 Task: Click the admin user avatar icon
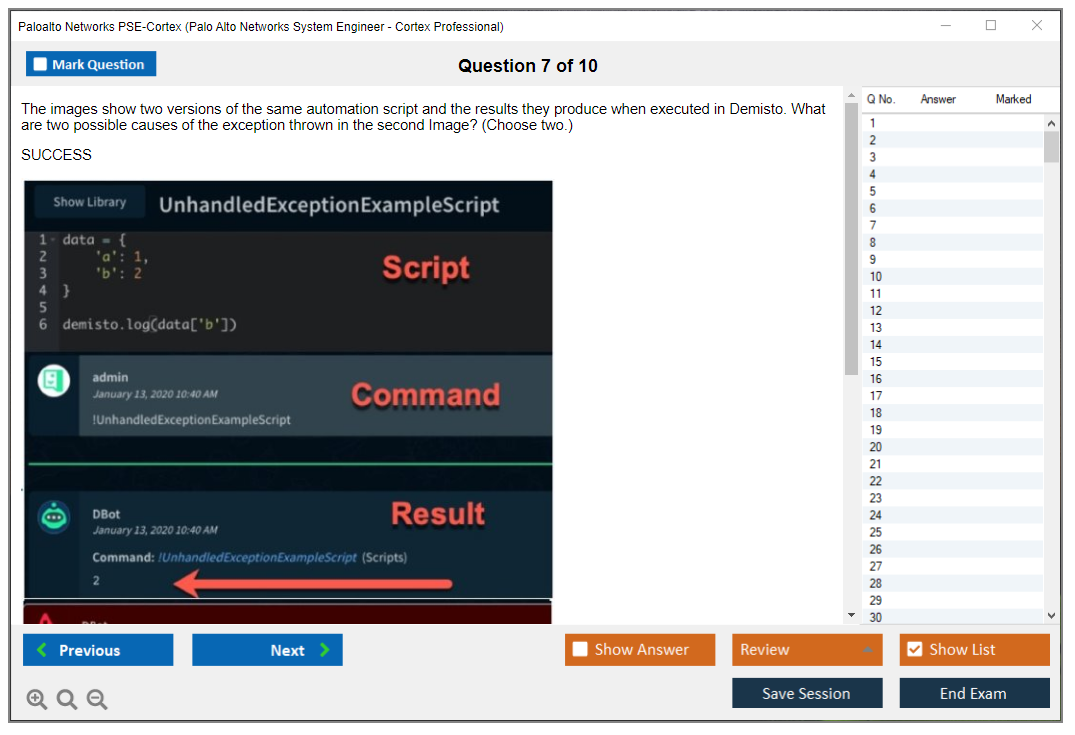[53, 381]
